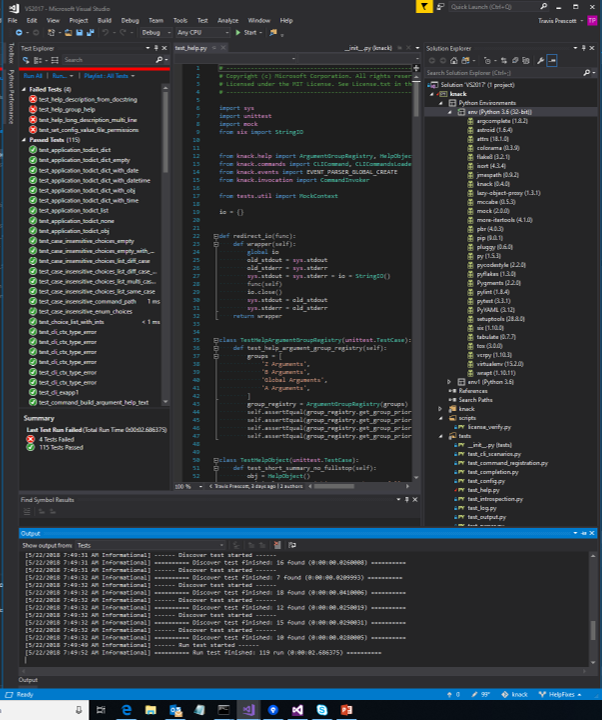This screenshot has width=602, height=720.
Task: Expand the knack folder node
Action: [x=440, y=409]
